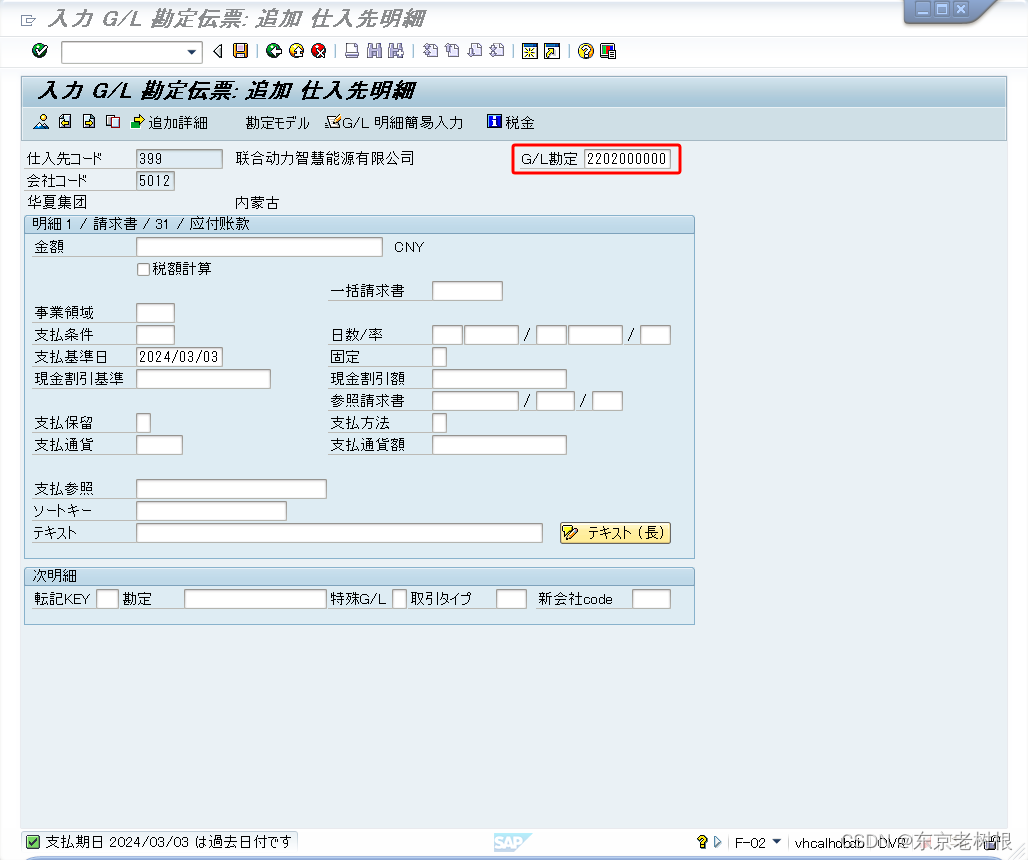Save the document
The height and width of the screenshot is (860, 1028).
(239, 51)
